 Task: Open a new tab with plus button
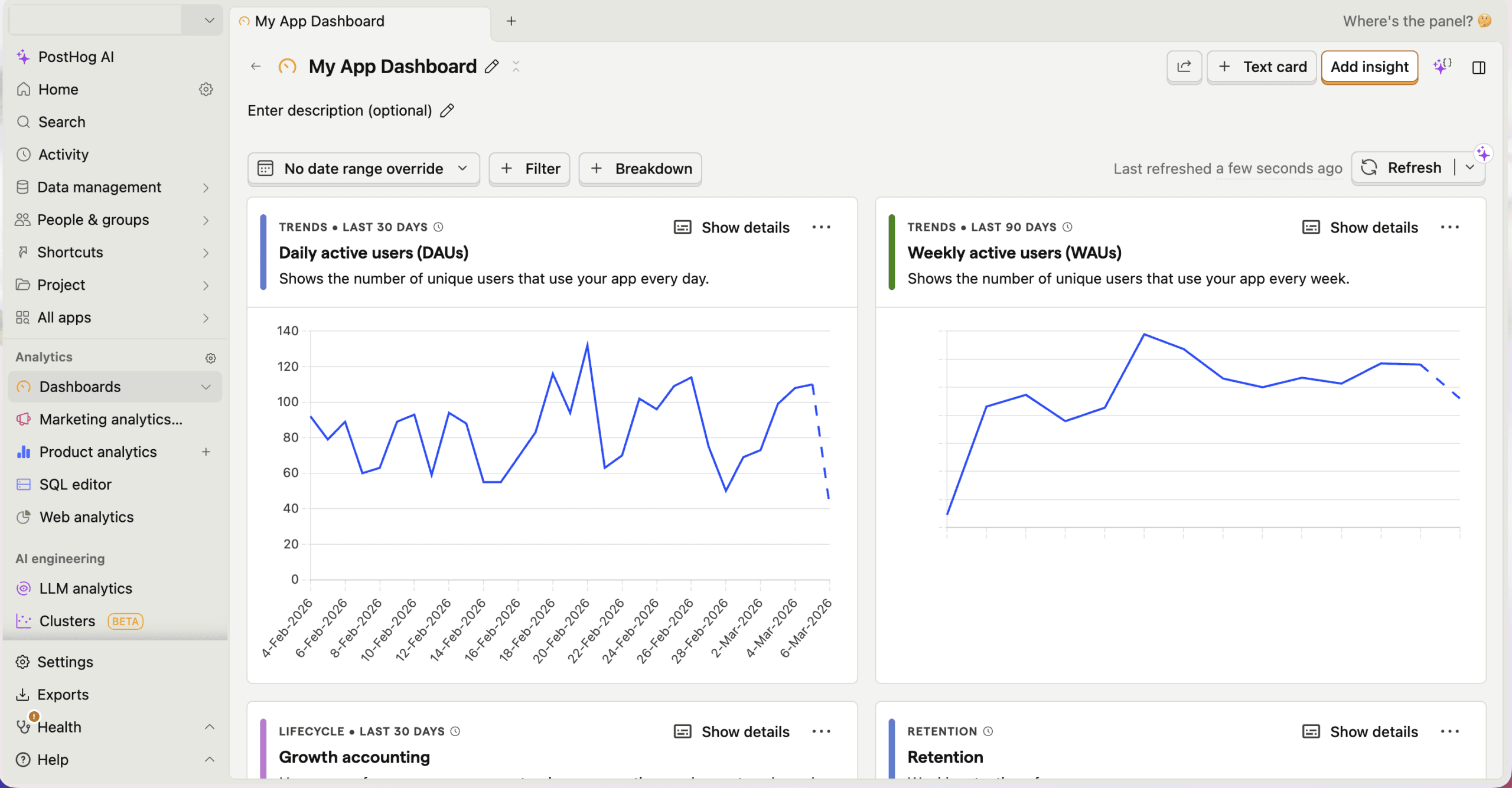click(511, 21)
